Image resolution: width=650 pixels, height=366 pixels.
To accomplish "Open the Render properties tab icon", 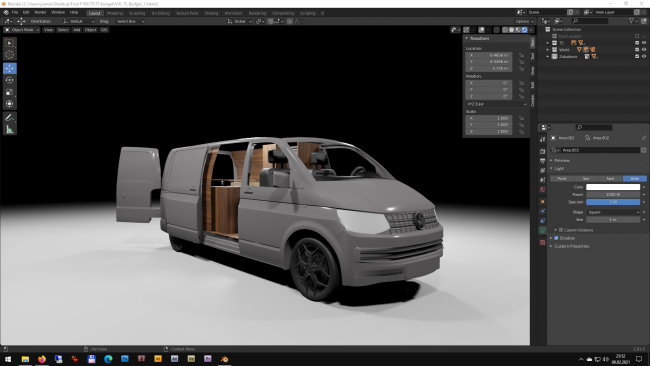I will 543,151.
